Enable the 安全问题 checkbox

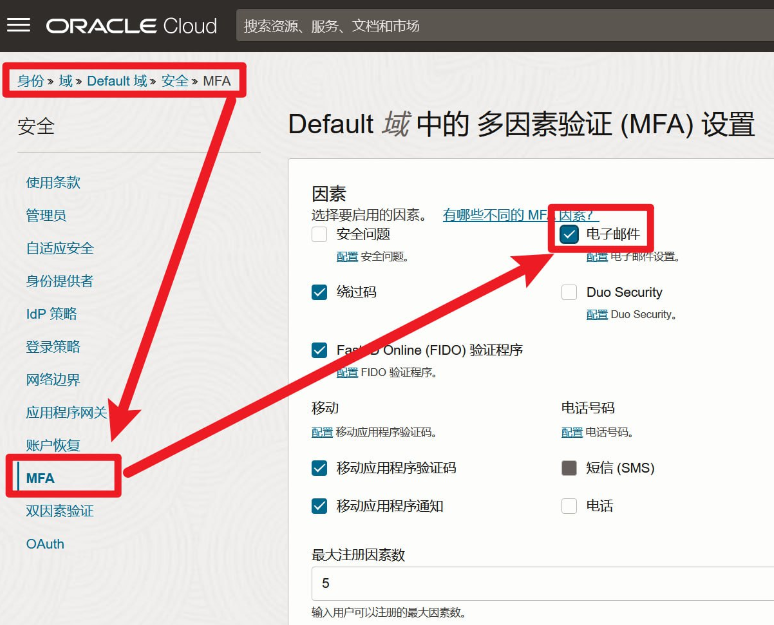[320, 234]
